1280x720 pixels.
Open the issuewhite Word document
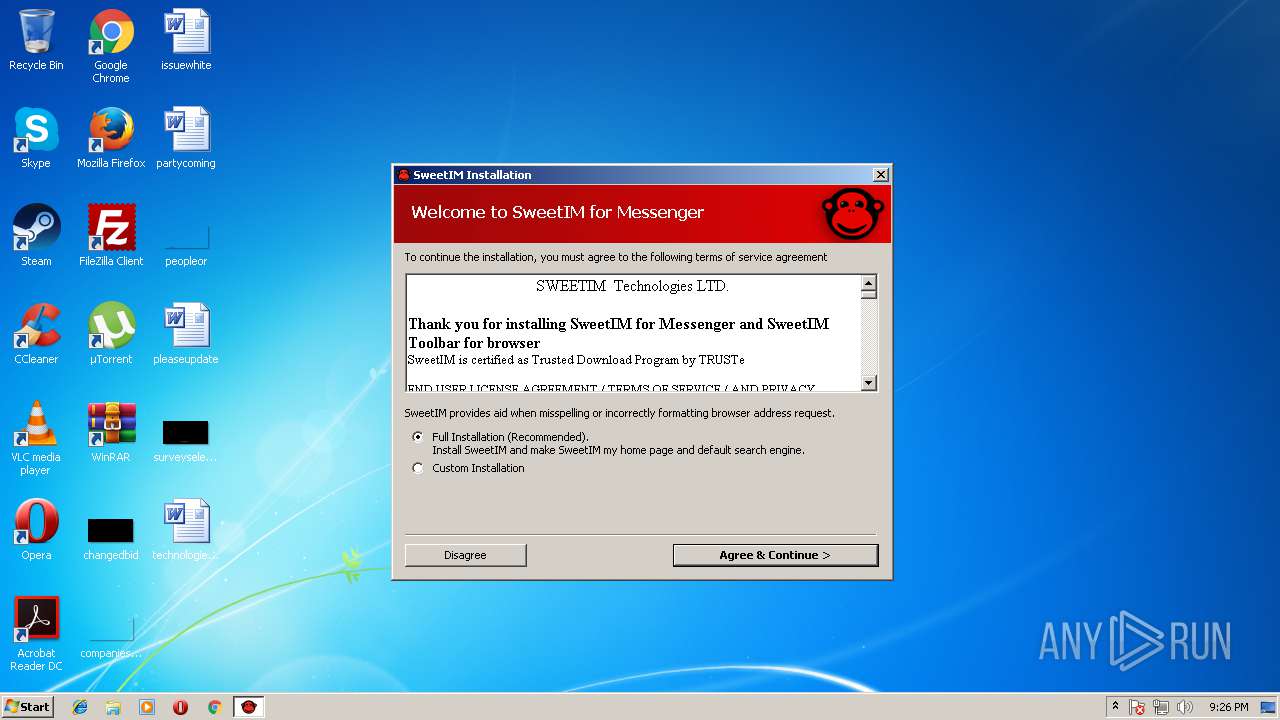(x=186, y=40)
